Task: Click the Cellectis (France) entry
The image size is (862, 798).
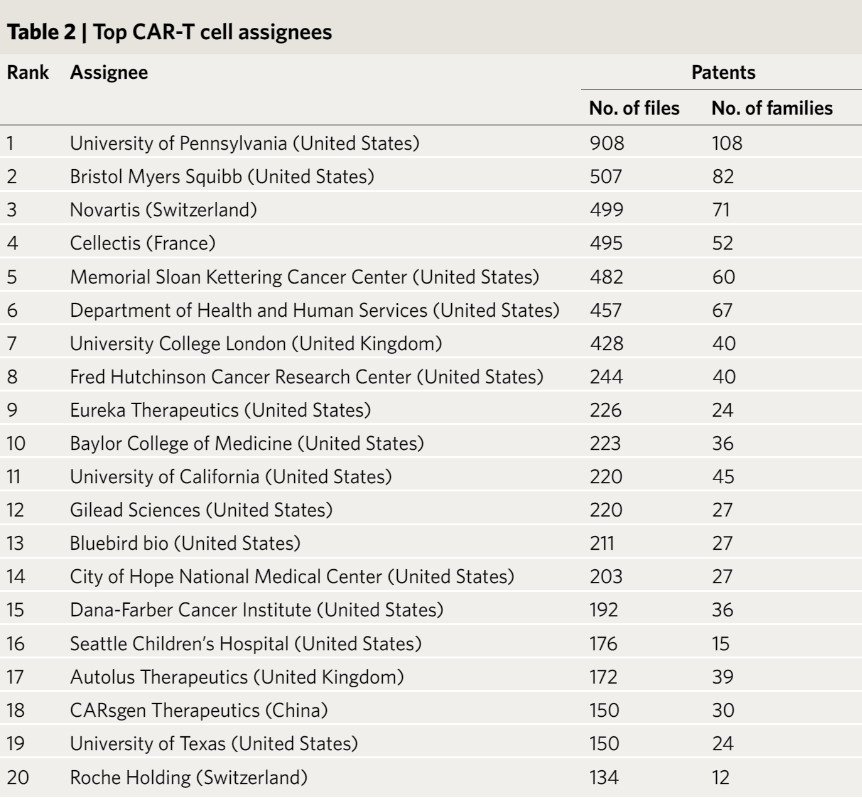Action: [x=143, y=243]
